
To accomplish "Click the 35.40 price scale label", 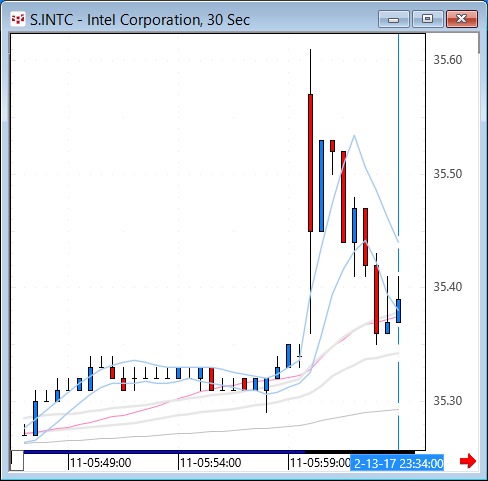I will pos(448,287).
